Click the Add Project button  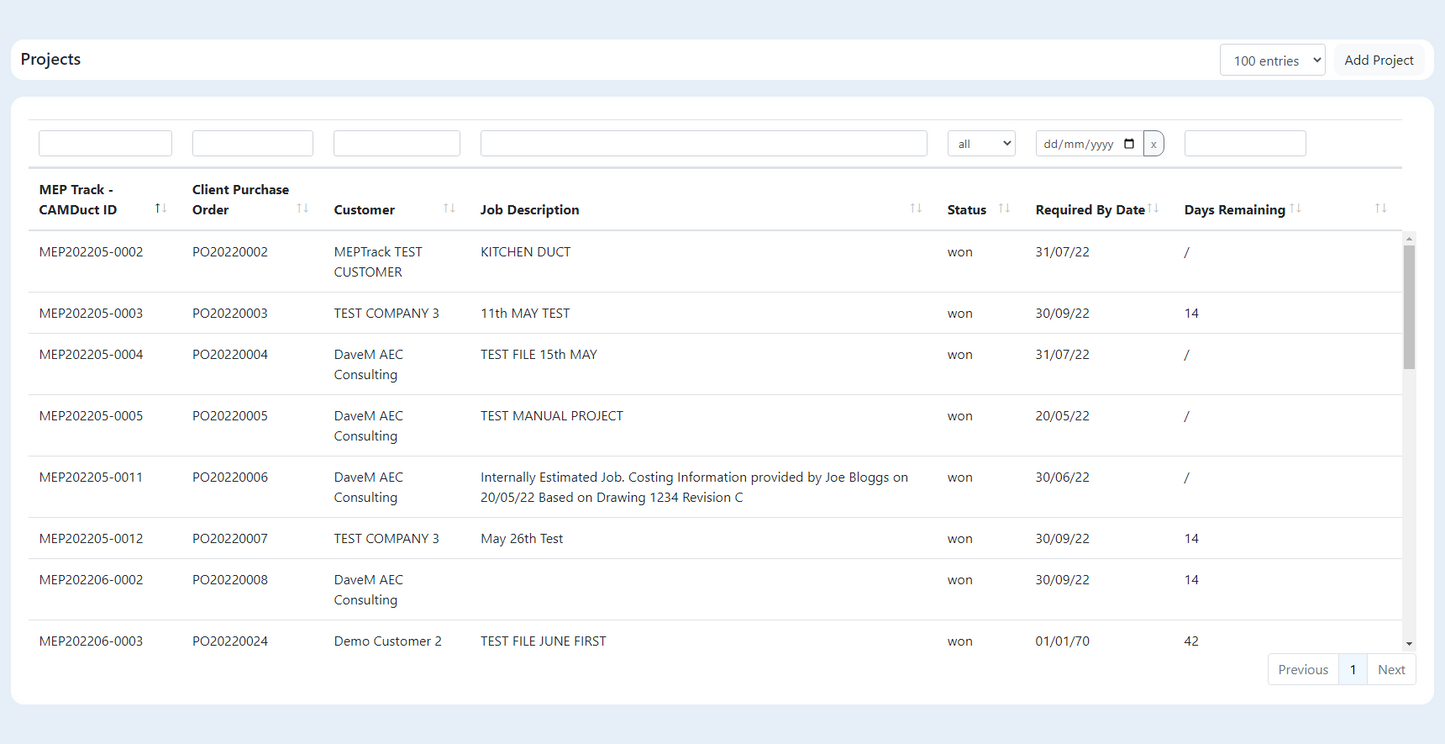pyautogui.click(x=1378, y=60)
